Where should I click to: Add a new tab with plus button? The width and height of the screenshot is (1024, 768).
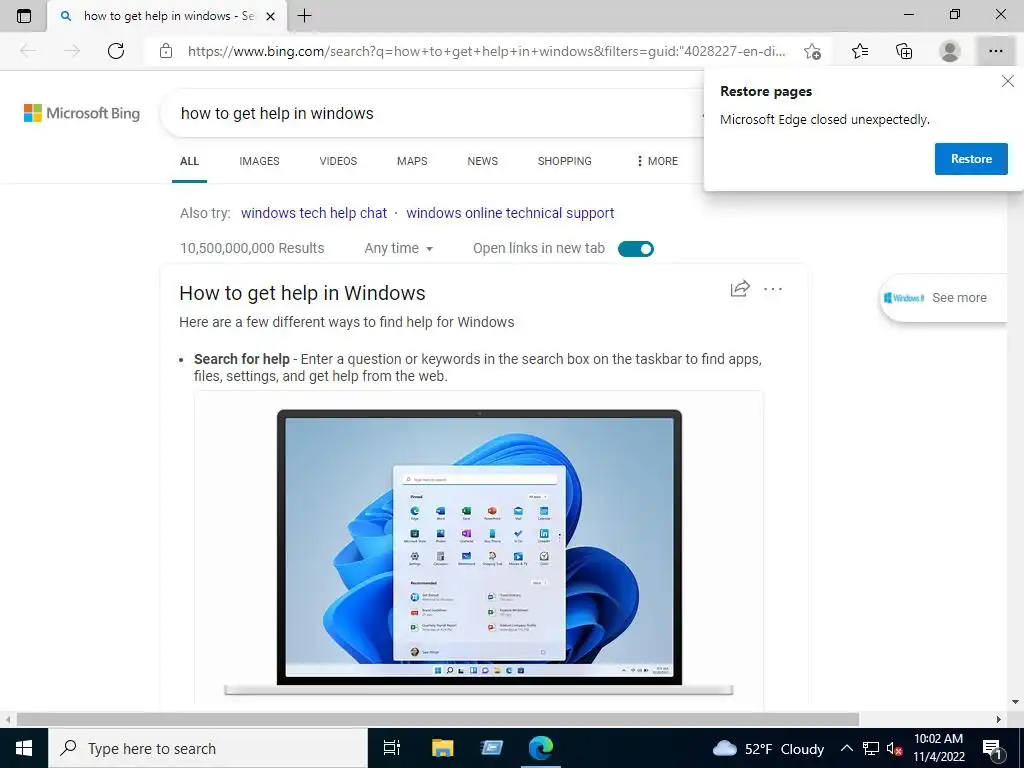[x=304, y=16]
